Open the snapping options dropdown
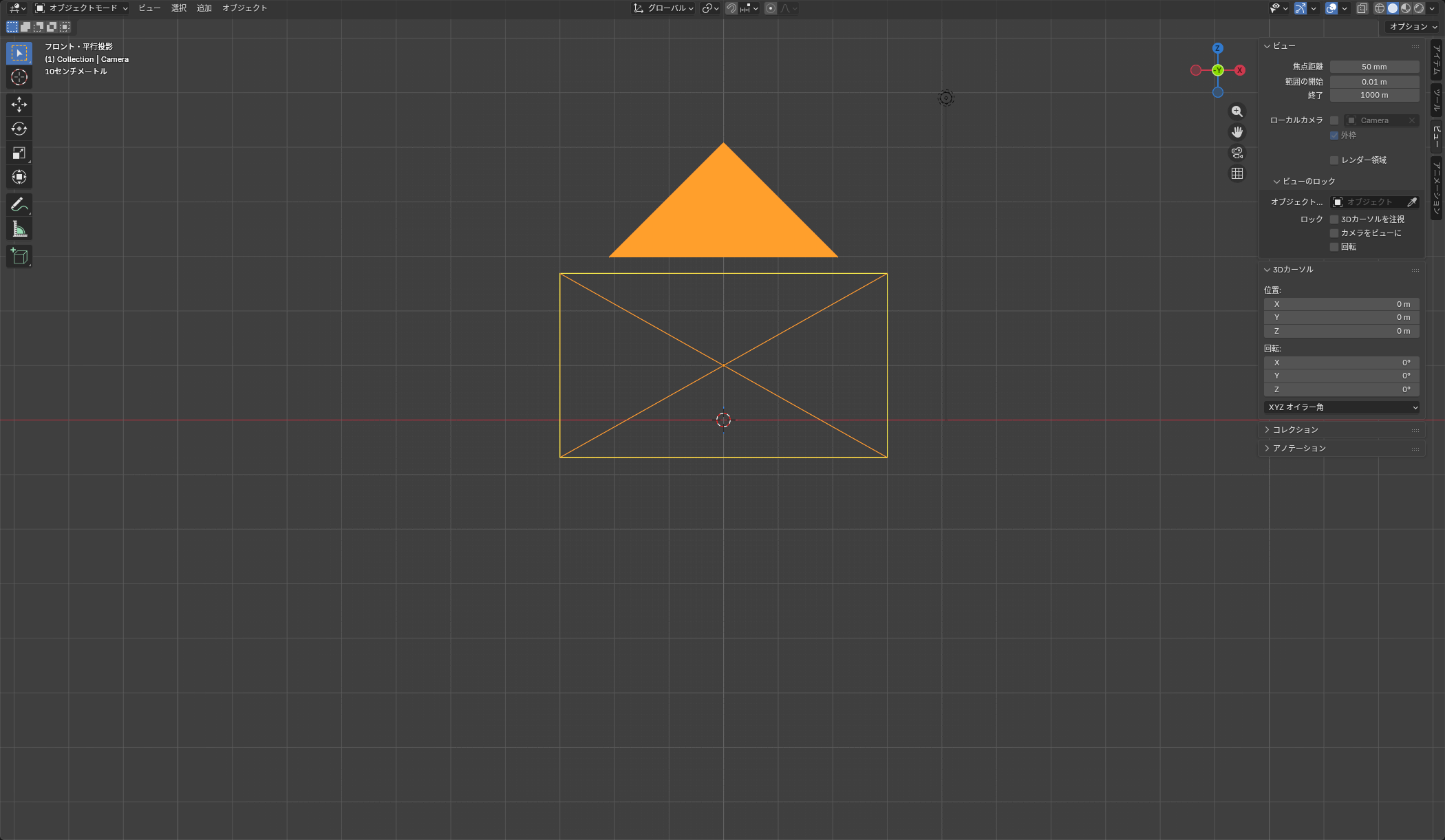This screenshot has height=840, width=1445. click(x=749, y=8)
